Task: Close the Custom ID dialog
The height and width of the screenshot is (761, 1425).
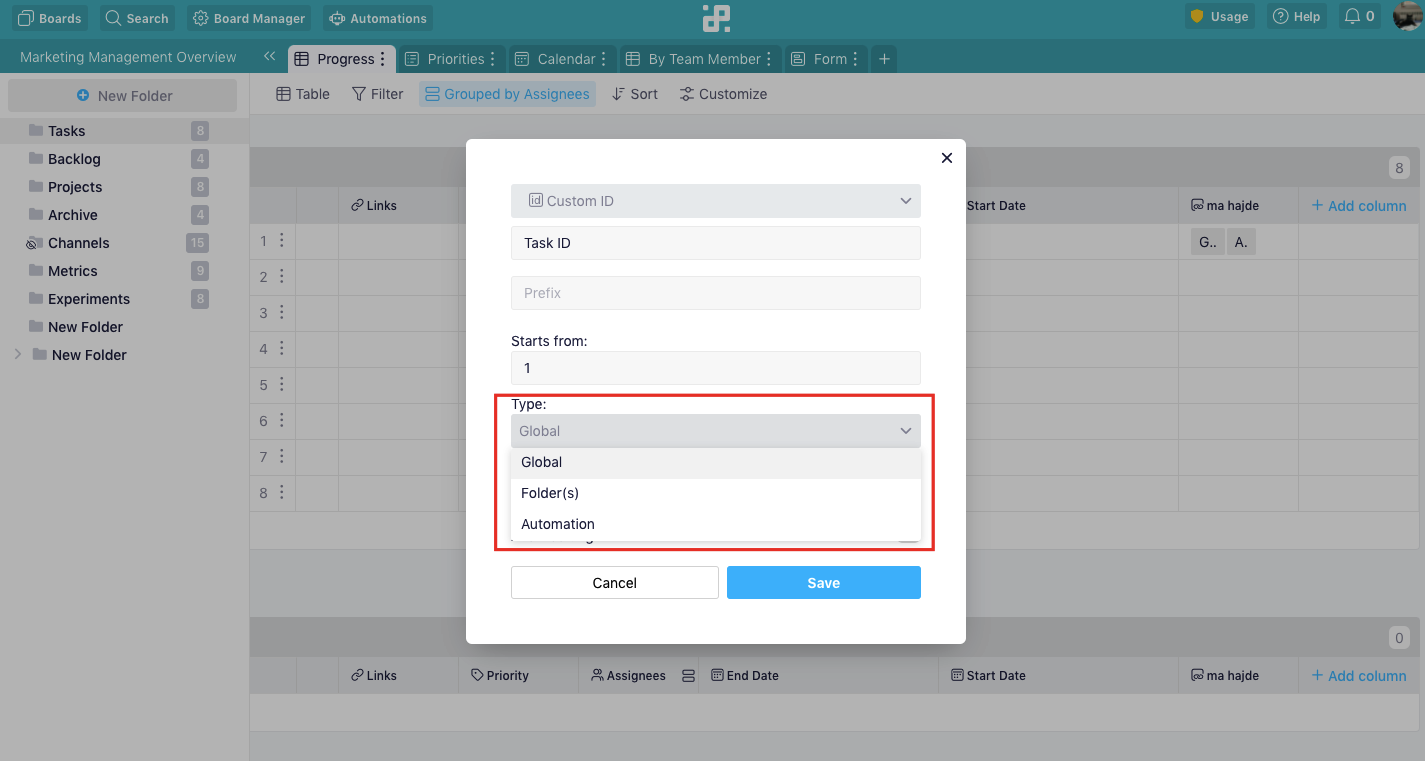Action: tap(947, 158)
